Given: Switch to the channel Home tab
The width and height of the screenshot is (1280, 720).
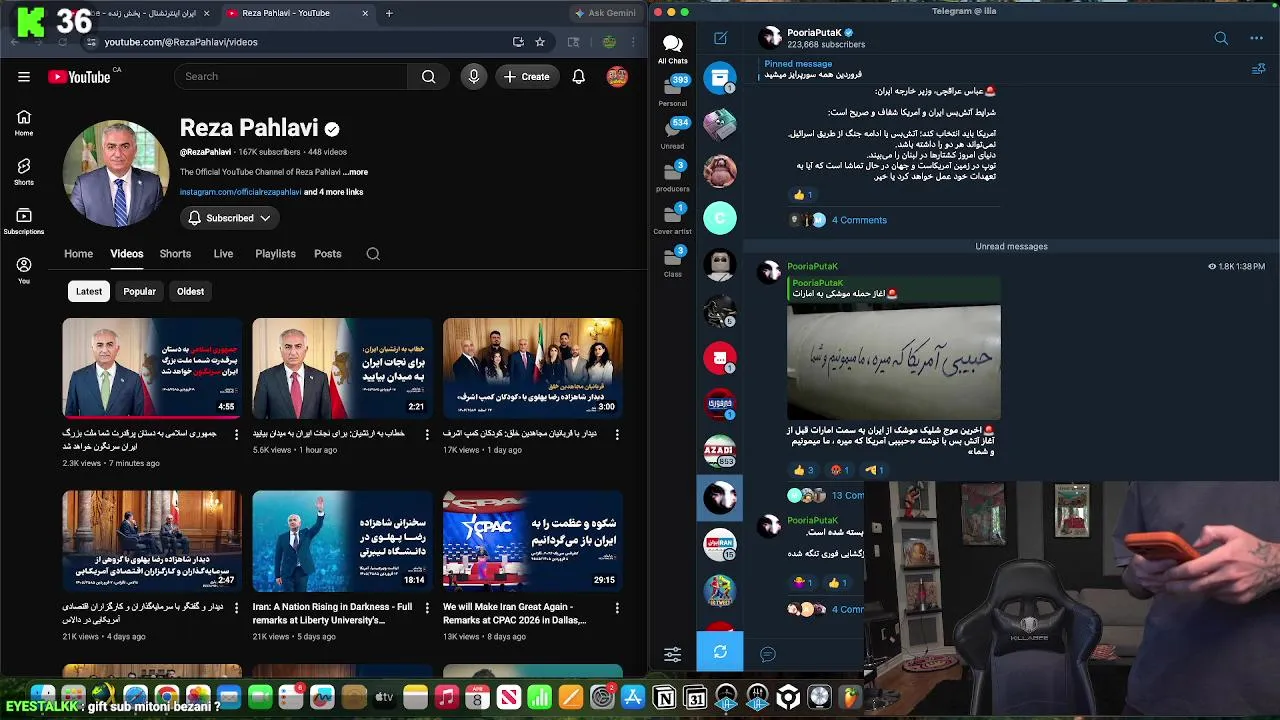Looking at the screenshot, I should pyautogui.click(x=78, y=254).
